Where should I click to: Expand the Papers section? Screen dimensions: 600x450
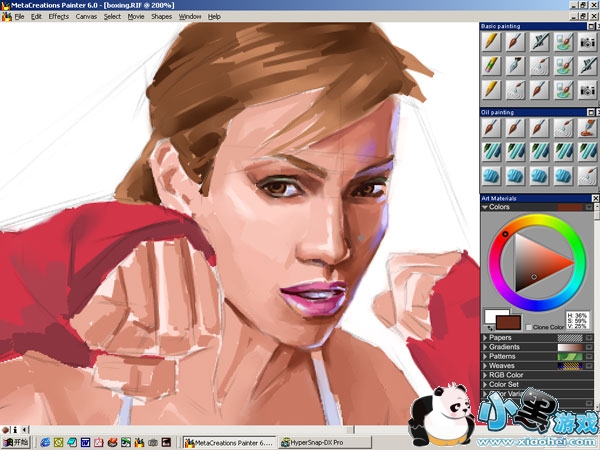tap(485, 338)
